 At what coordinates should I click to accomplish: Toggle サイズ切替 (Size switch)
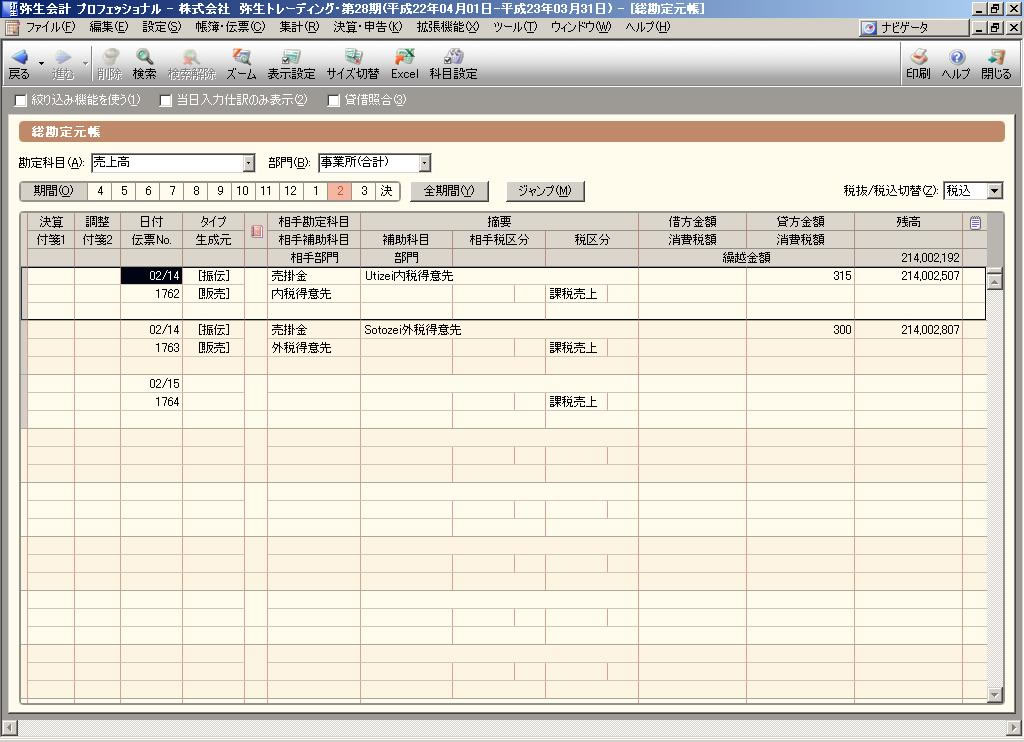(353, 64)
